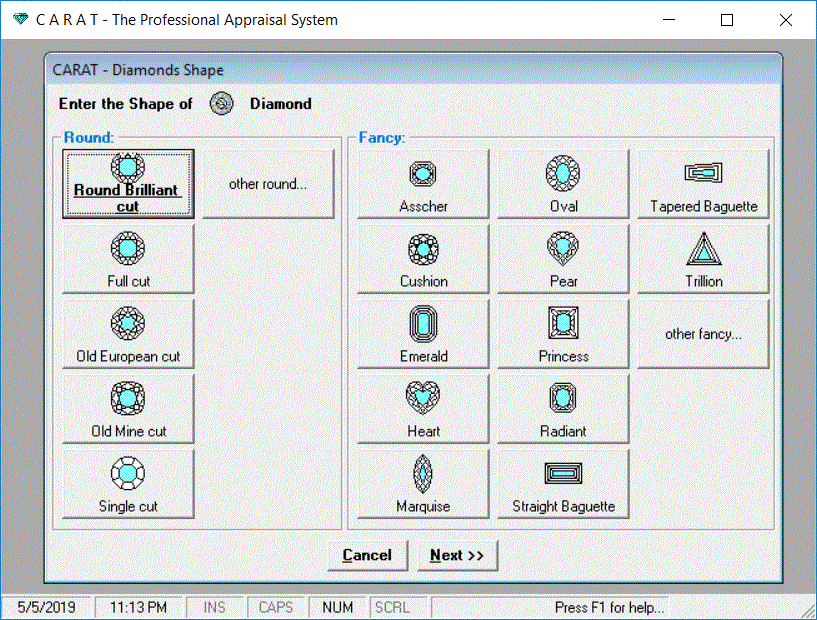Select the Princess cut shape
817x620 pixels.
[x=563, y=334]
